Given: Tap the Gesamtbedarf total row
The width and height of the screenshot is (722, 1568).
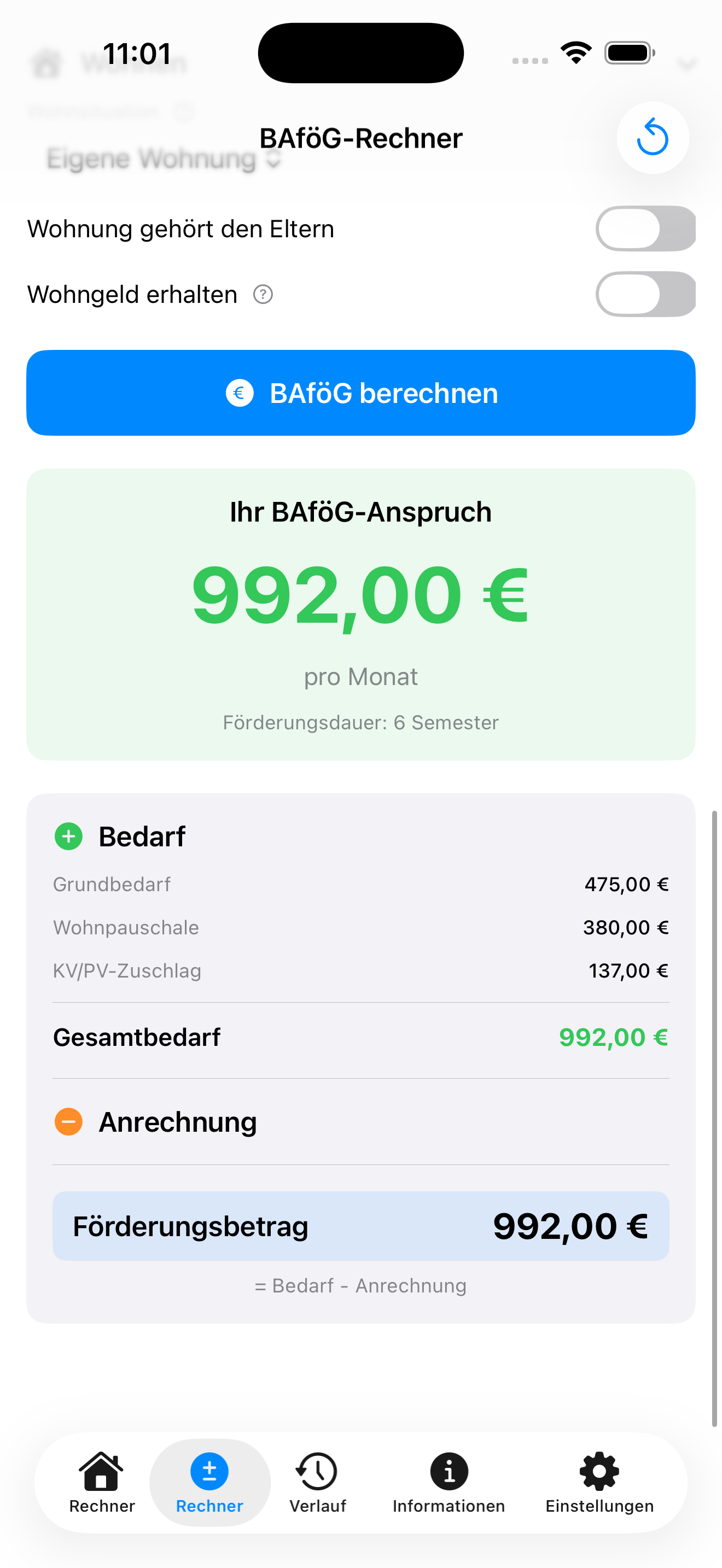Looking at the screenshot, I should pos(360,1037).
